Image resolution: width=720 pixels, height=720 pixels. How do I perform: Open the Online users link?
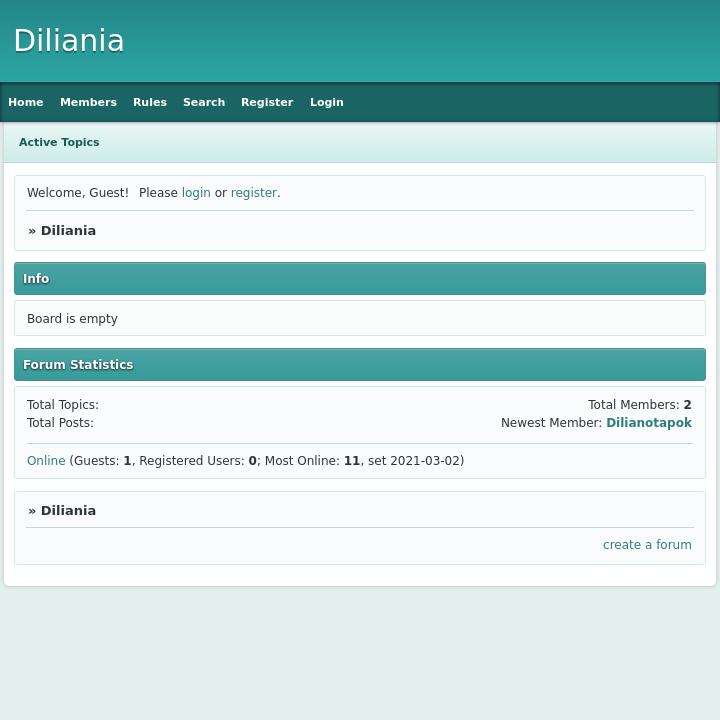tap(46, 461)
